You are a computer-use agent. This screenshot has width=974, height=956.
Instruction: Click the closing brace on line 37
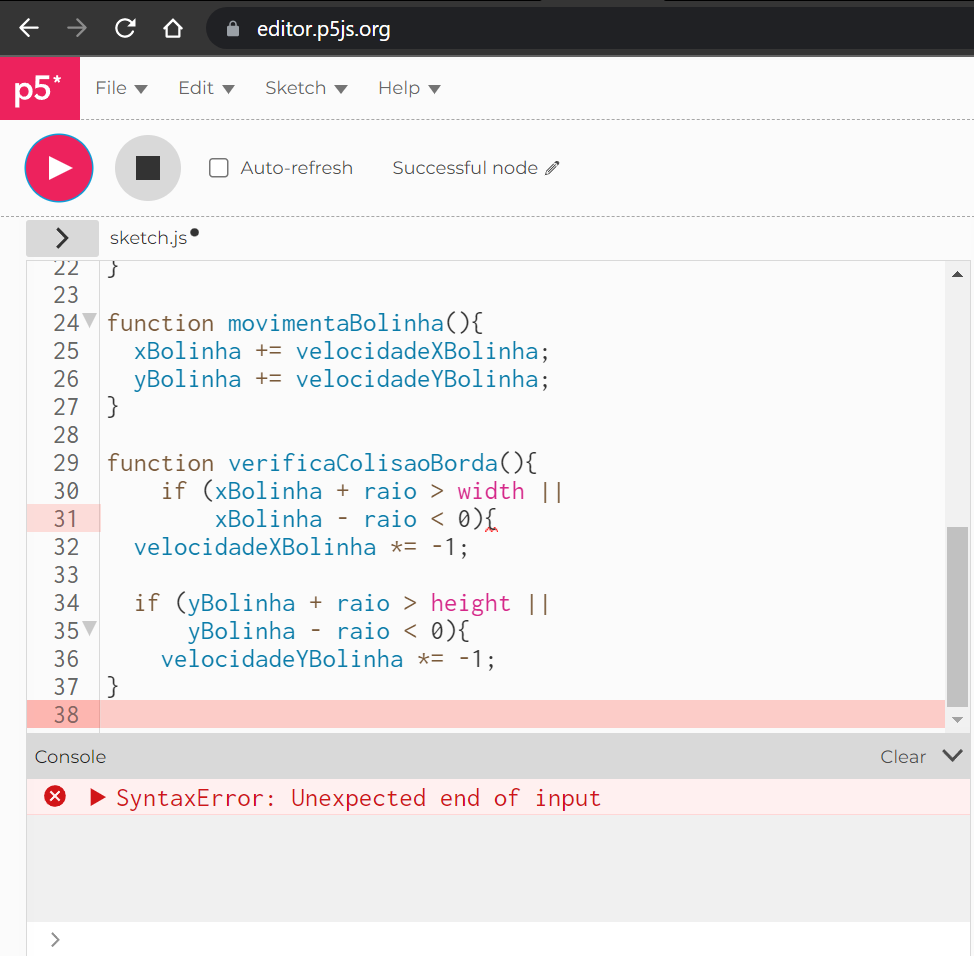pyautogui.click(x=112, y=687)
